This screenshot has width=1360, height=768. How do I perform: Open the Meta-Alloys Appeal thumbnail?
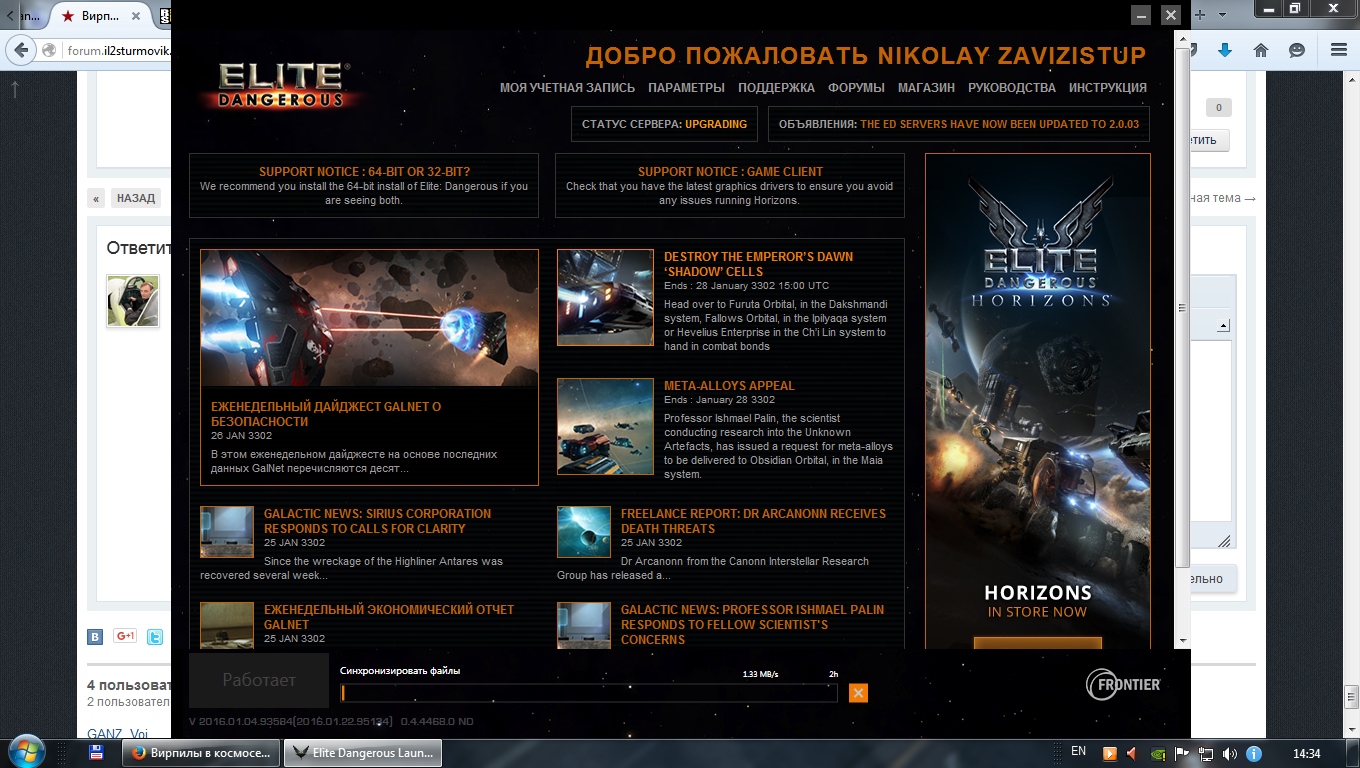click(605, 427)
